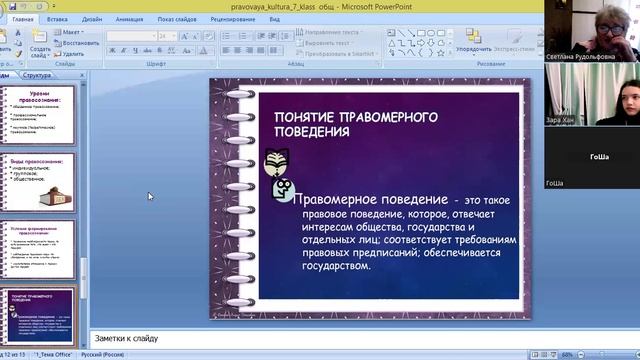640x360 pixels.
Task: Select the Rectangle shape icon
Action: point(421,33)
